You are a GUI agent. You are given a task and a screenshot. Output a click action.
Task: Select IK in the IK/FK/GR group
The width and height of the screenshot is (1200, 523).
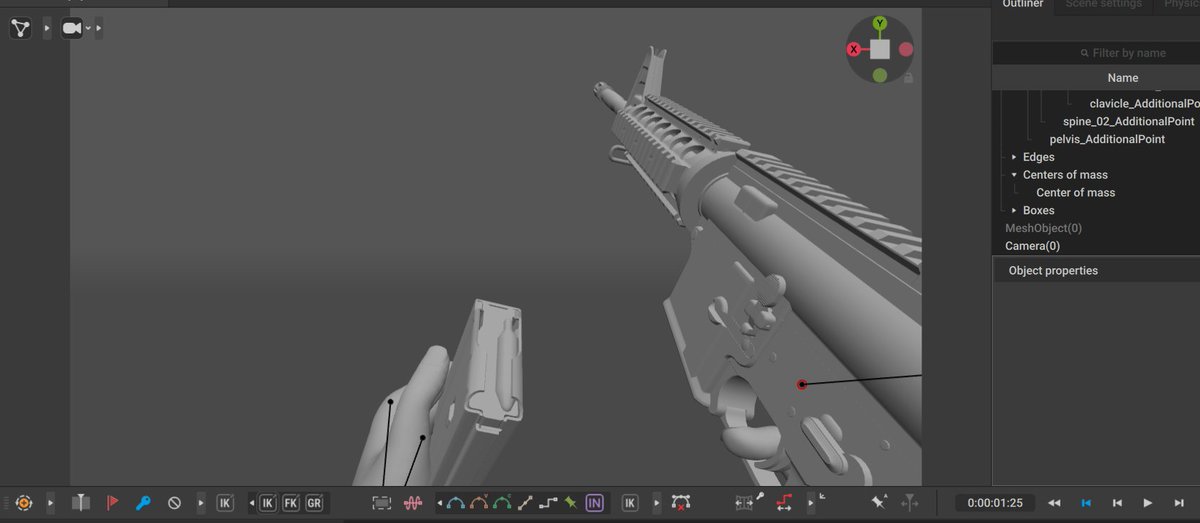[267, 503]
